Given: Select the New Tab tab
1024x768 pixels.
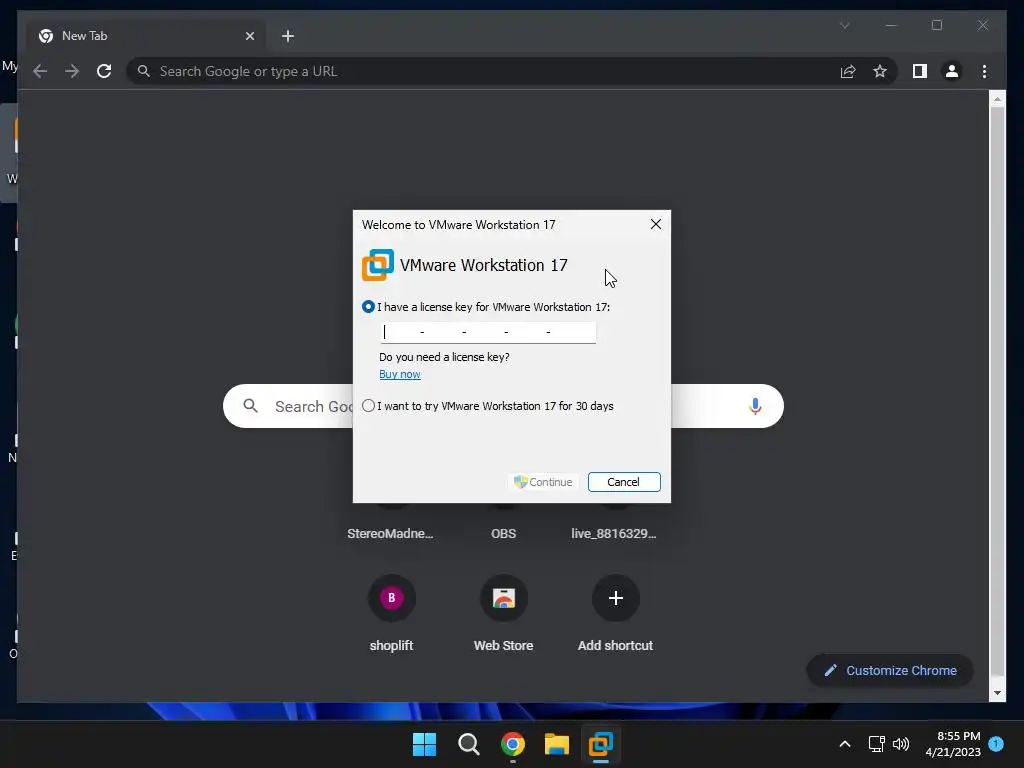Looking at the screenshot, I should click(x=146, y=36).
